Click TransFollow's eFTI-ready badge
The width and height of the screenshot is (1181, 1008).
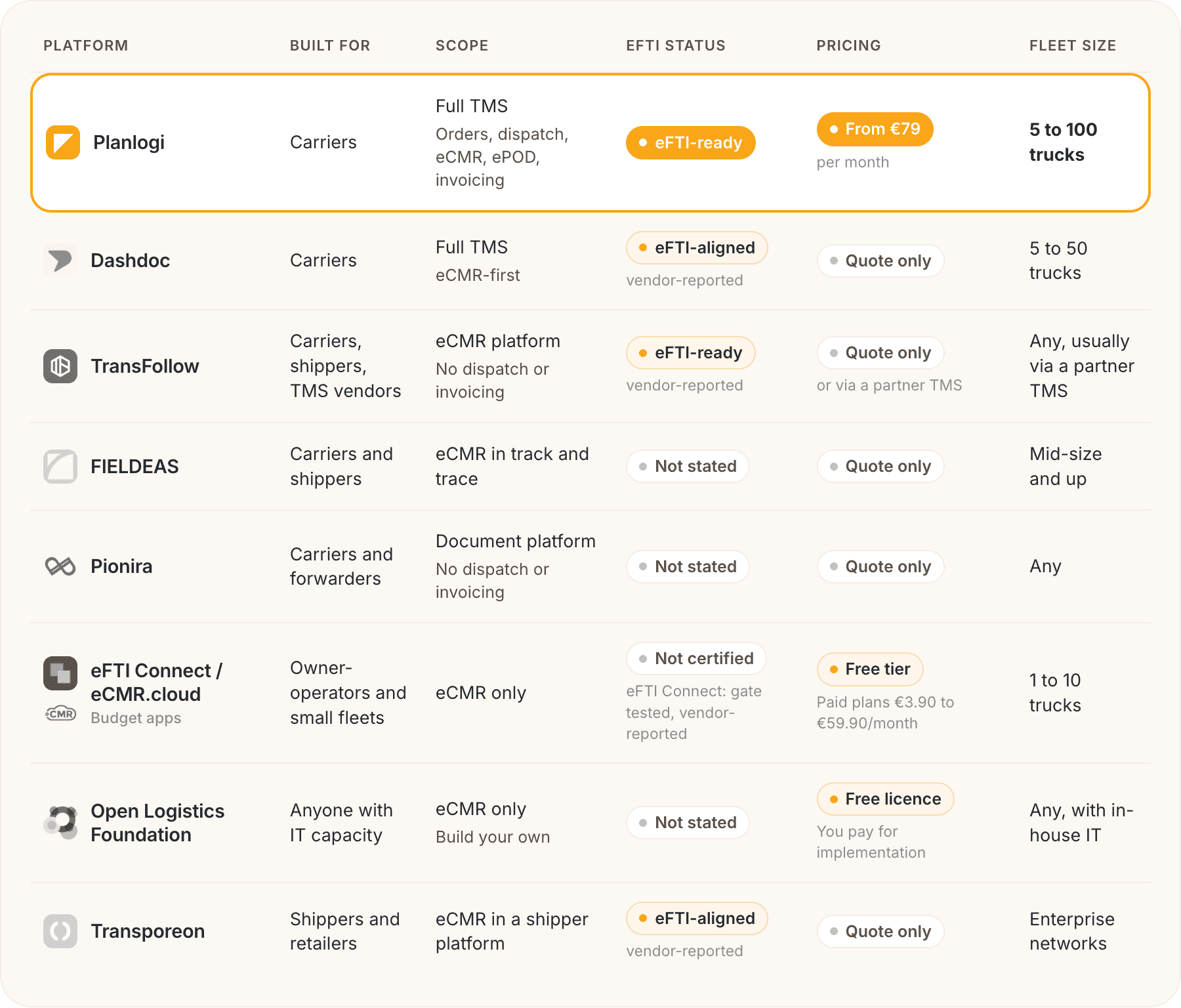click(x=690, y=352)
